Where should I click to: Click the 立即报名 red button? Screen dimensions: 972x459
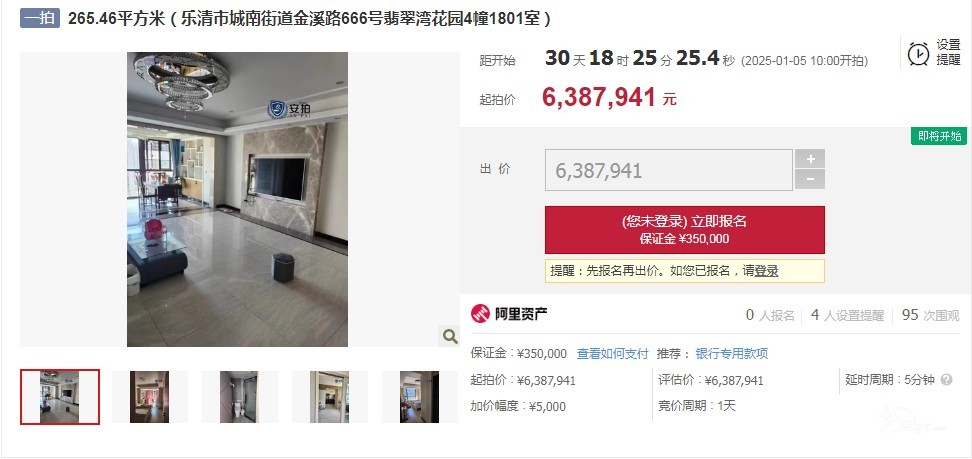pyautogui.click(x=684, y=230)
